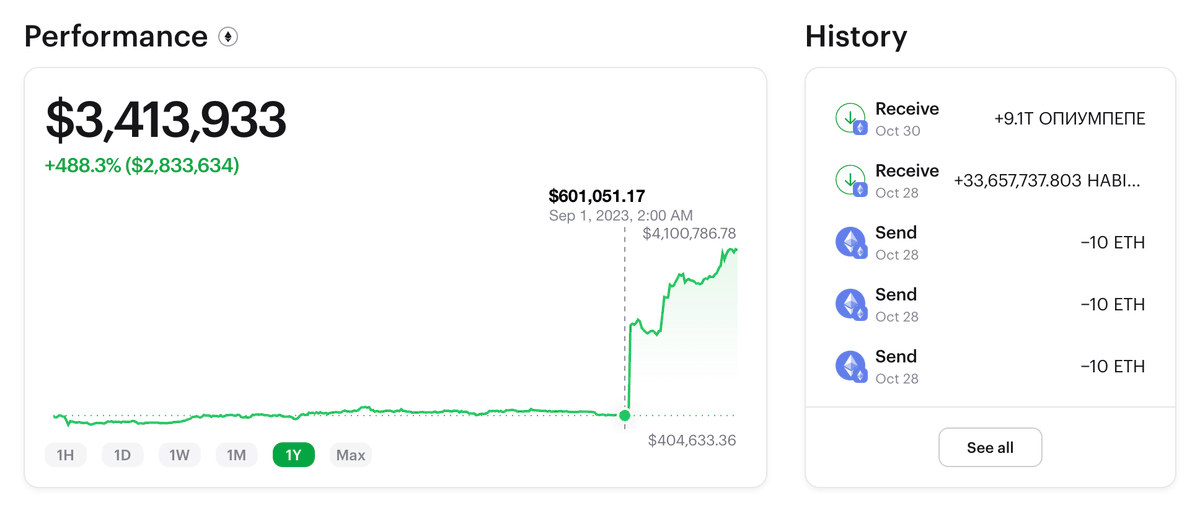Select the 1D time range
Screen dimensions: 1200x508
pyautogui.click(x=122, y=455)
